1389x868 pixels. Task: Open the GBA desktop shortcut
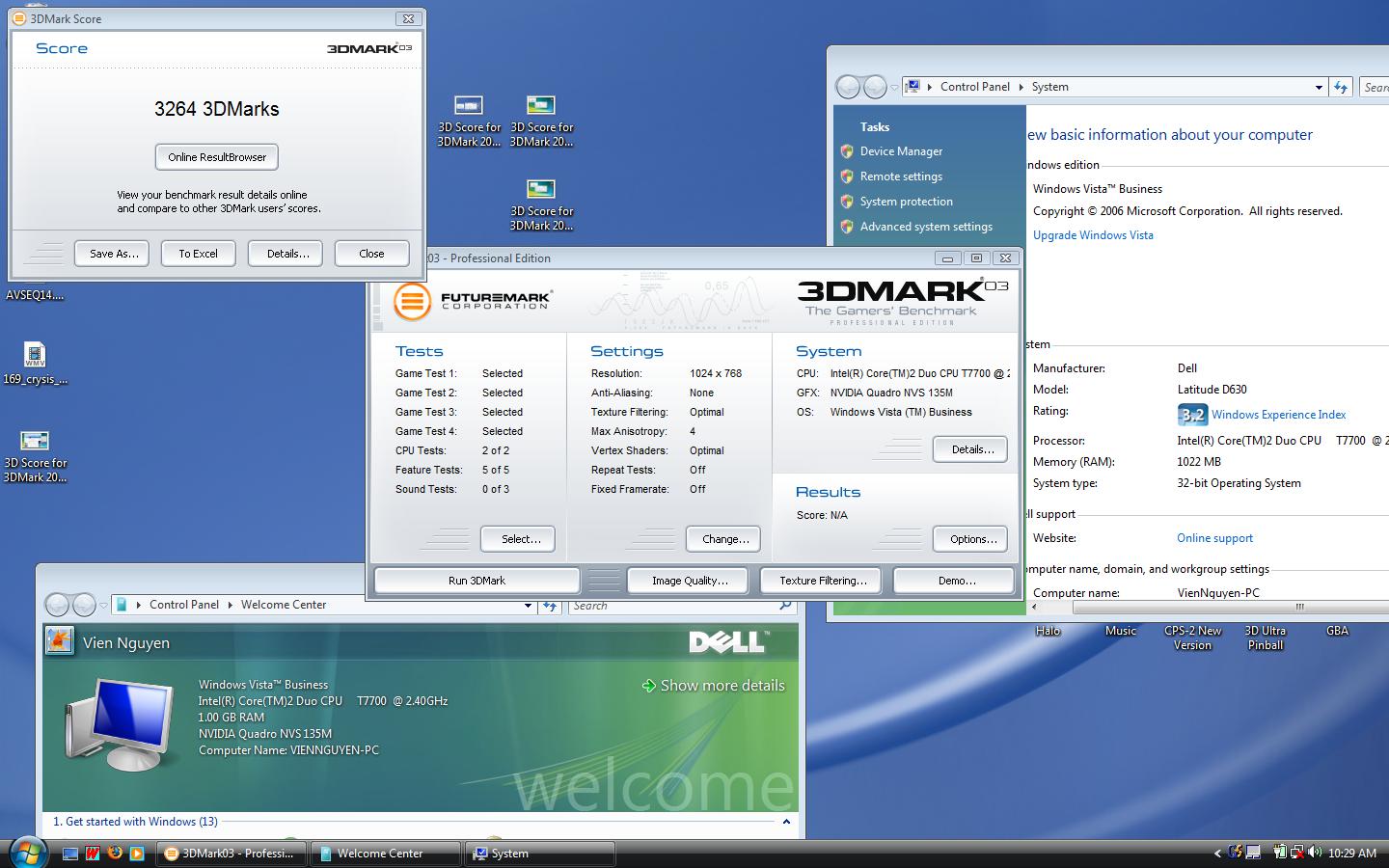(1337, 631)
